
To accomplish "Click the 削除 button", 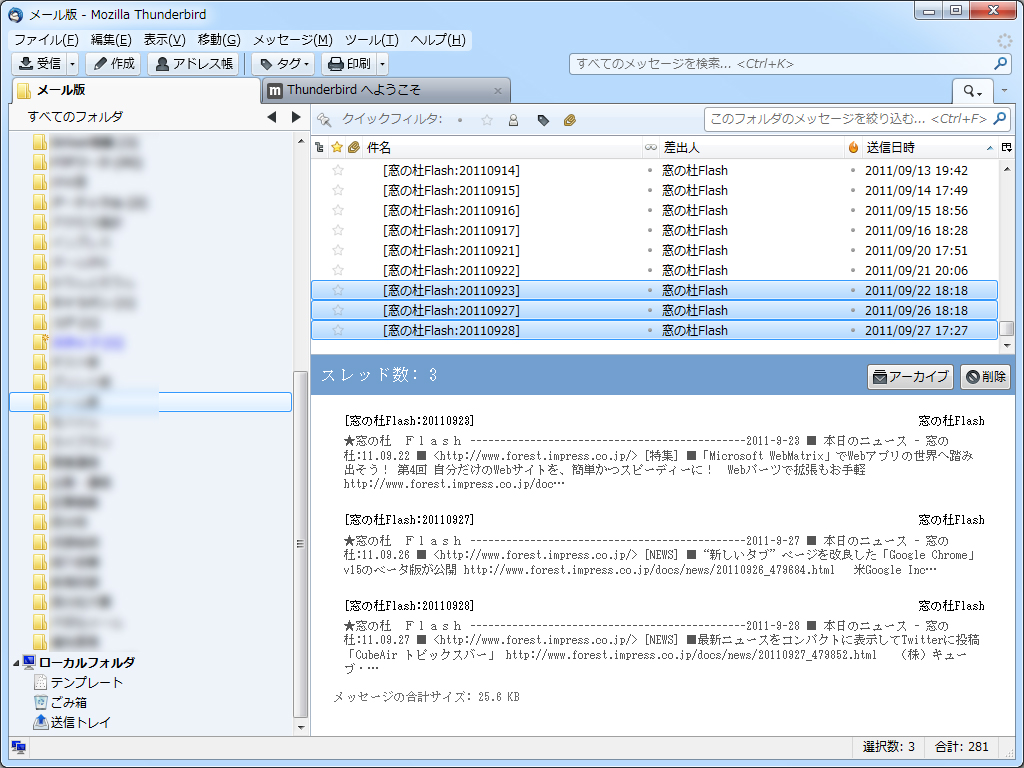I will [984, 378].
